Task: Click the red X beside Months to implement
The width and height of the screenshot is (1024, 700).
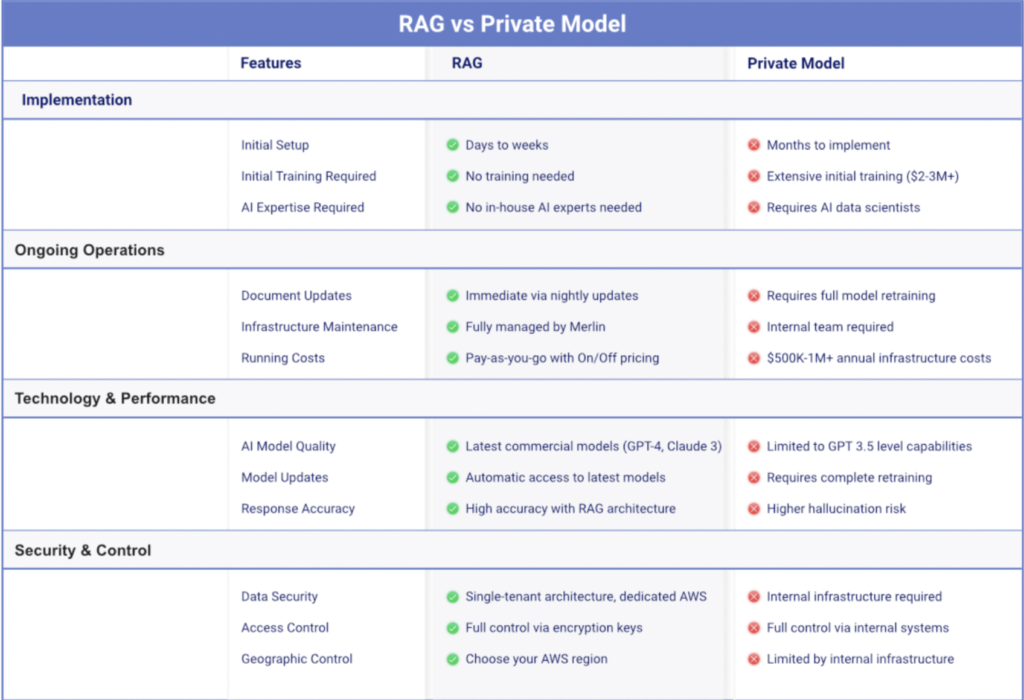Action: click(754, 145)
